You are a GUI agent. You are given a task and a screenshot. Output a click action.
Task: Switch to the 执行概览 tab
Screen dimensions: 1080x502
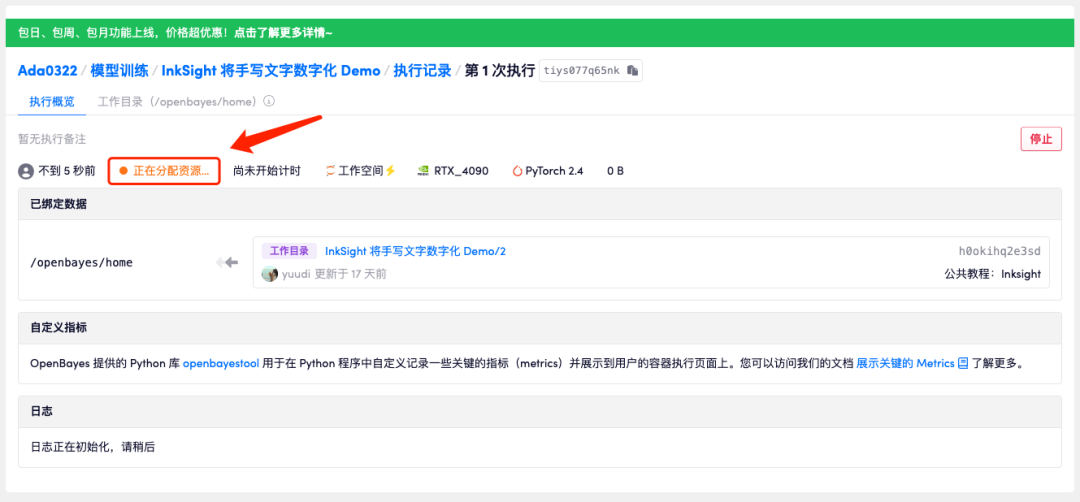click(51, 102)
